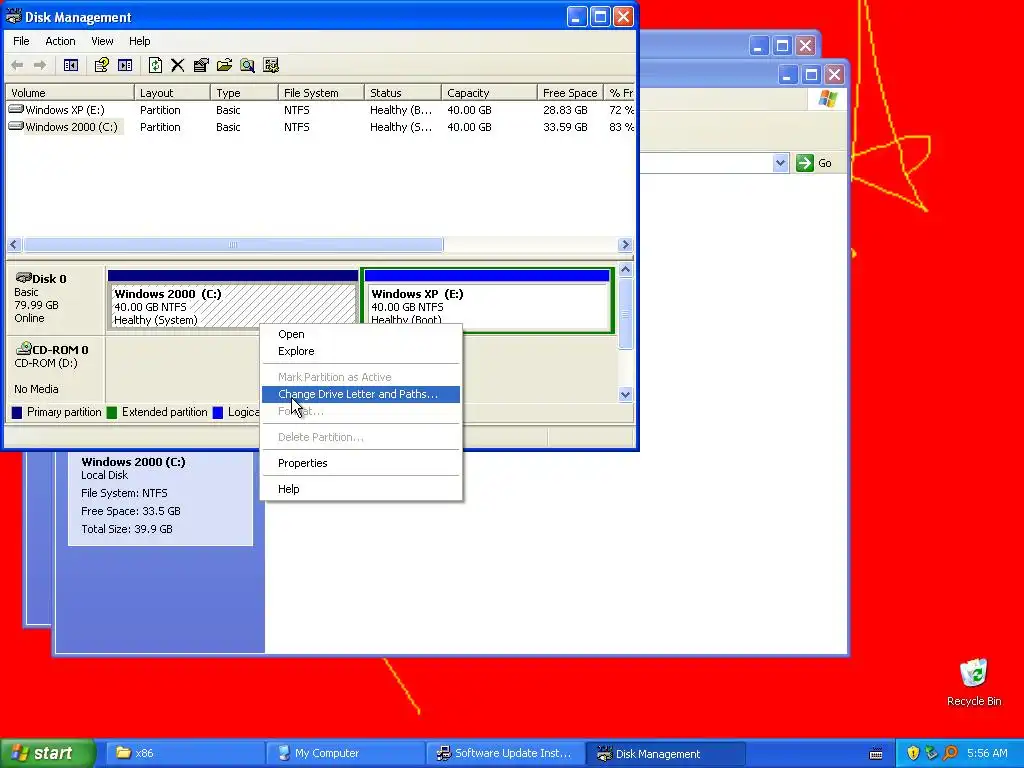Choose Help from the context menu
1024x768 pixels.
360,489
